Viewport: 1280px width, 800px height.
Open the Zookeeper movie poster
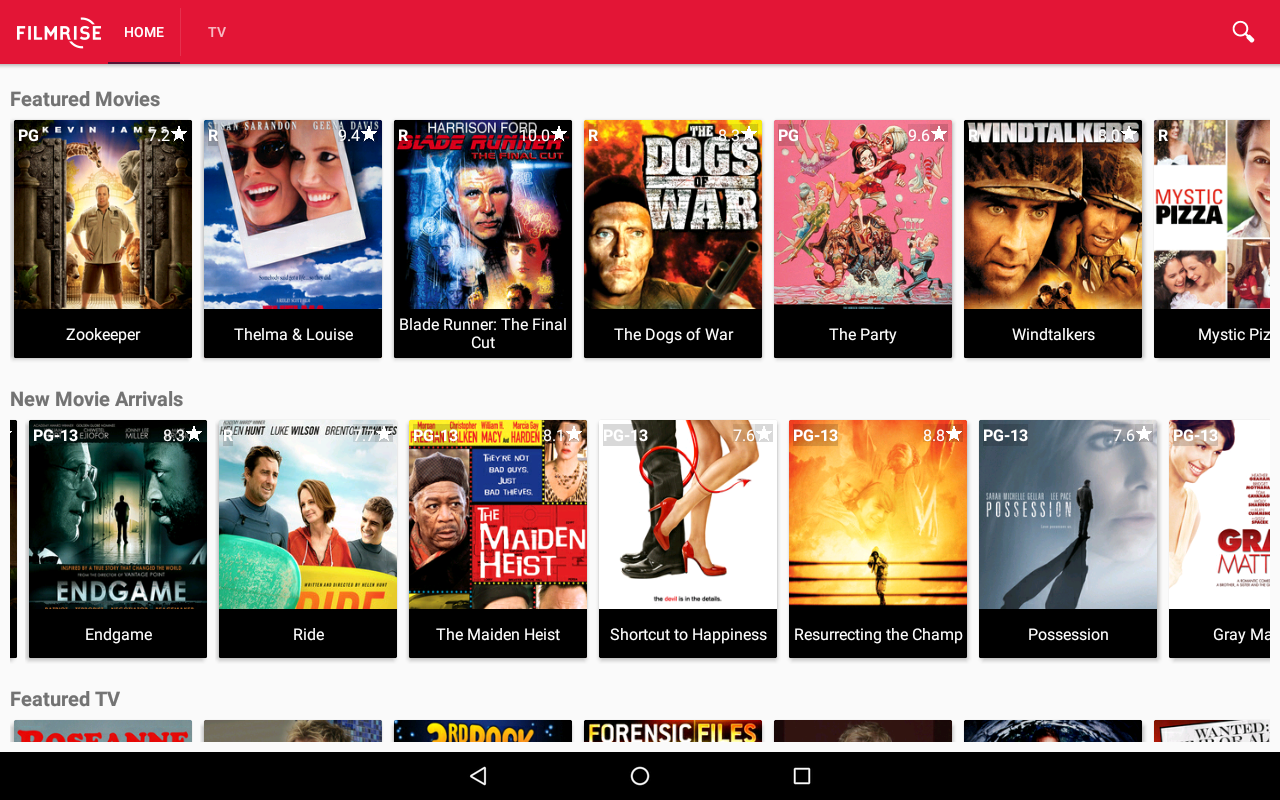[103, 214]
